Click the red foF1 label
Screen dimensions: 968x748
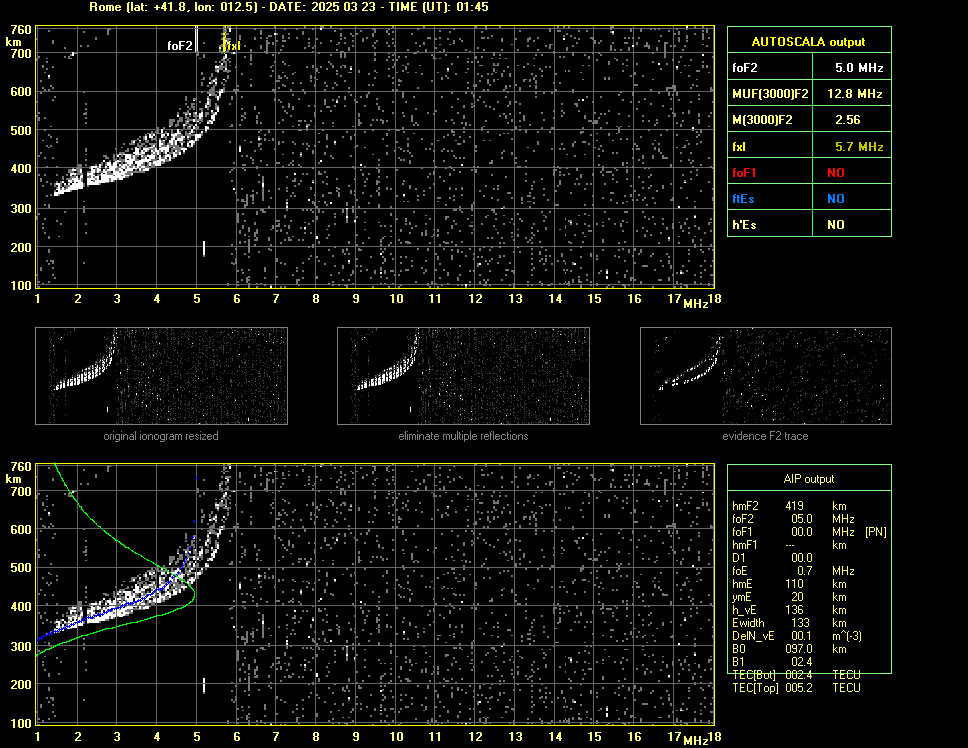coord(744,173)
